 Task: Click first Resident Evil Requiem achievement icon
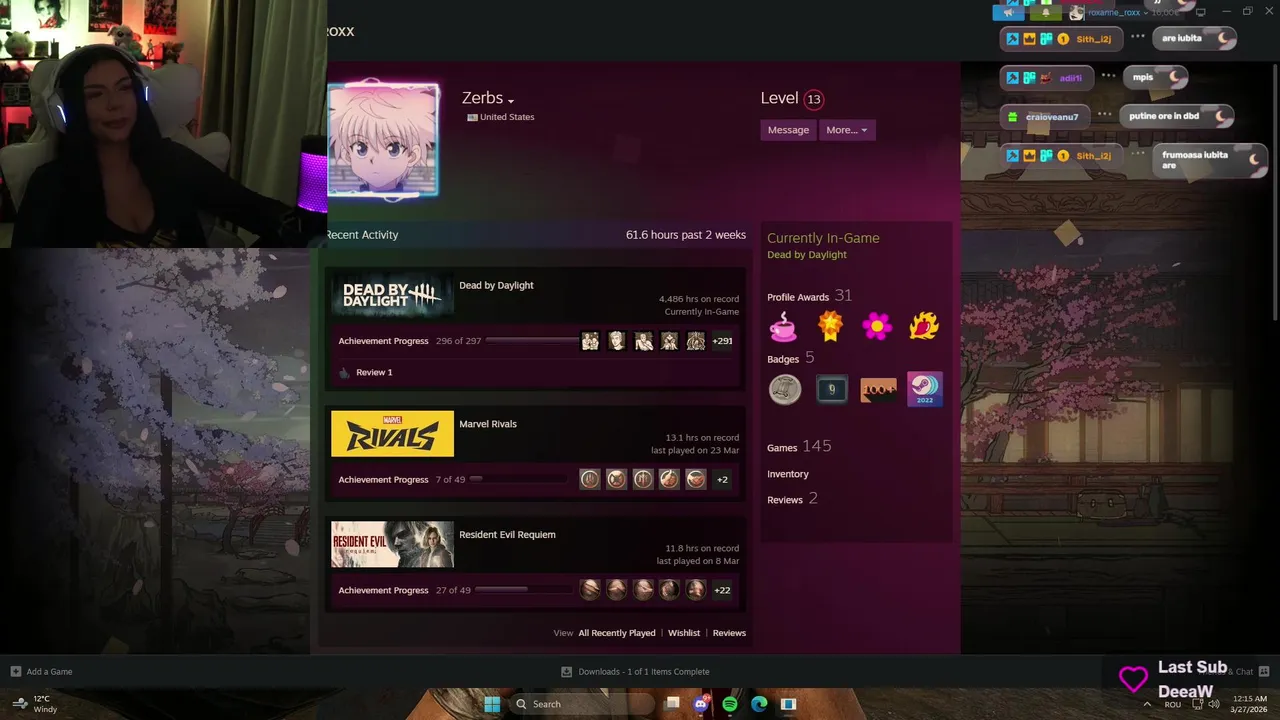pos(590,590)
